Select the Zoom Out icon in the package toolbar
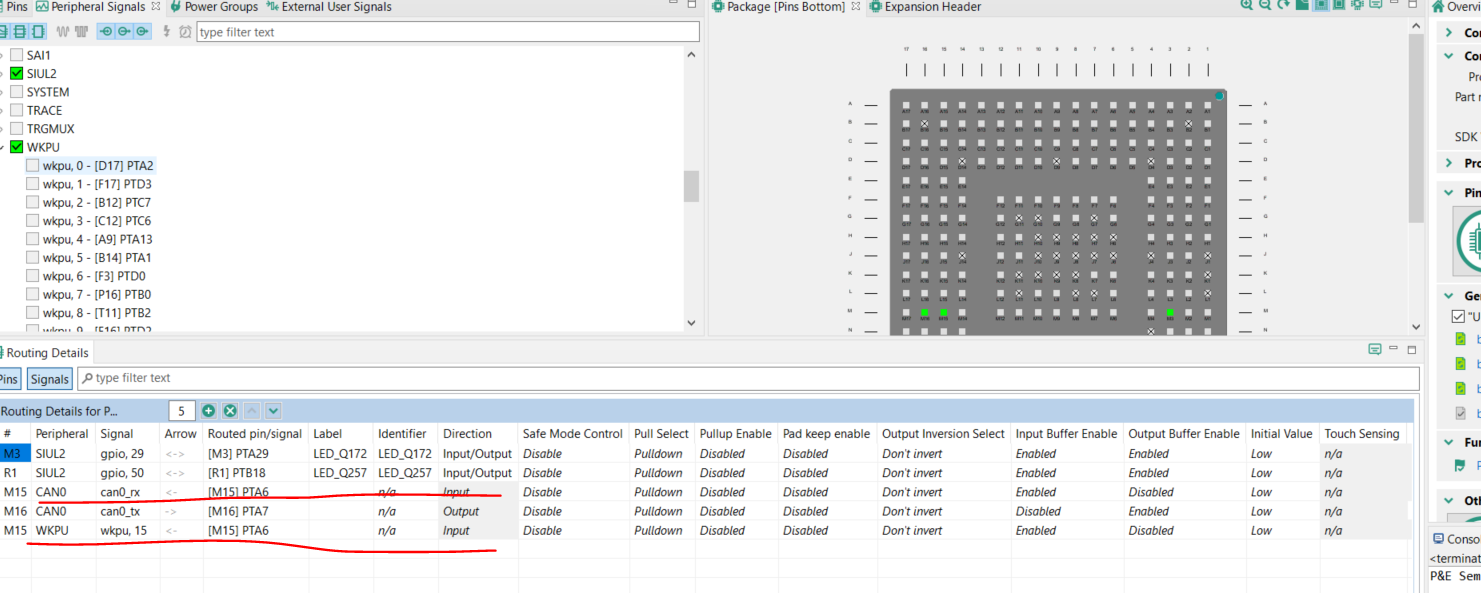This screenshot has height=593, width=1481. click(1263, 6)
